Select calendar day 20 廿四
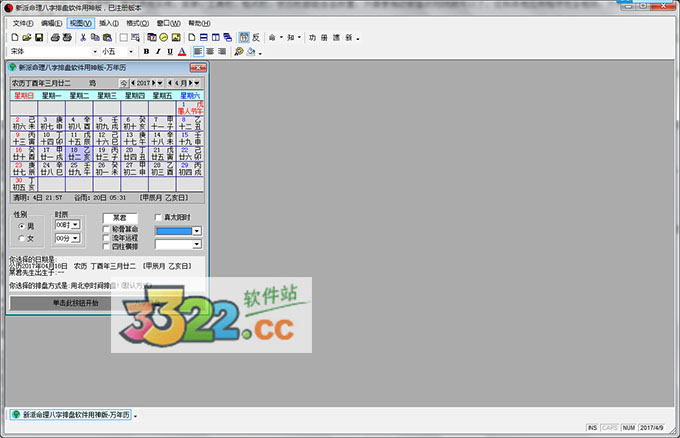 tap(134, 154)
